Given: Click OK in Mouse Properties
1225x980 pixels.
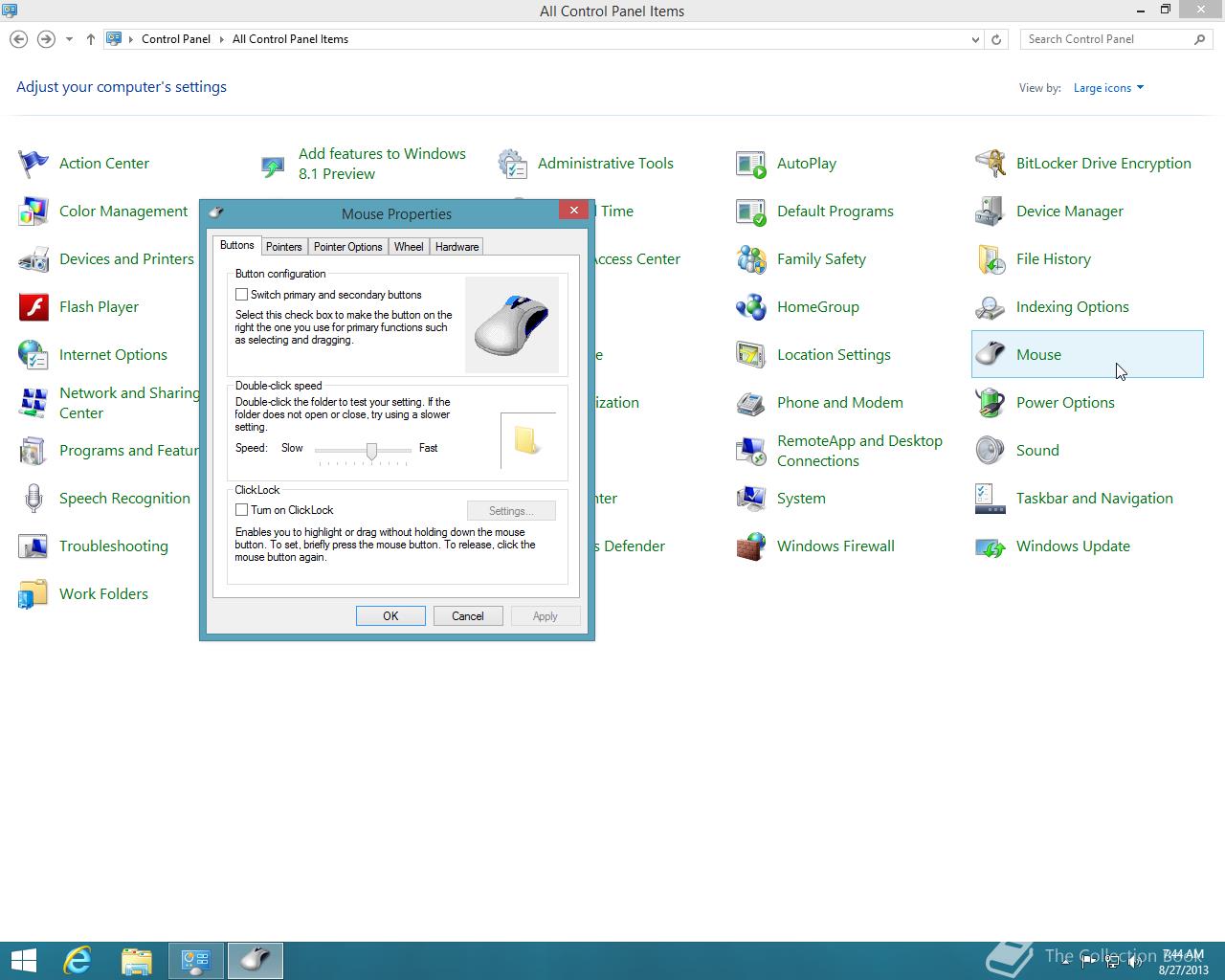Looking at the screenshot, I should [x=390, y=616].
